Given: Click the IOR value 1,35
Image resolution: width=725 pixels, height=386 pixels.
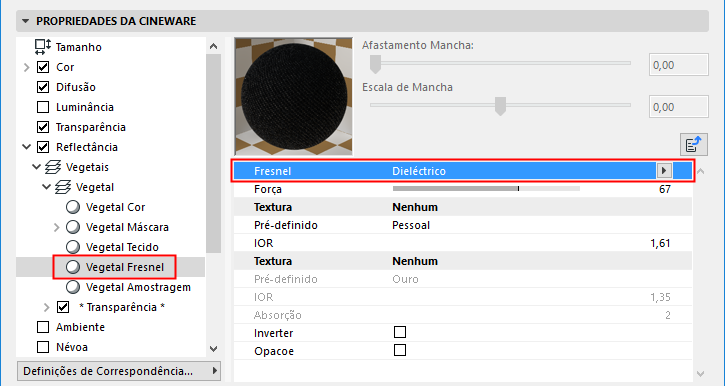Looking at the screenshot, I should click(660, 297).
